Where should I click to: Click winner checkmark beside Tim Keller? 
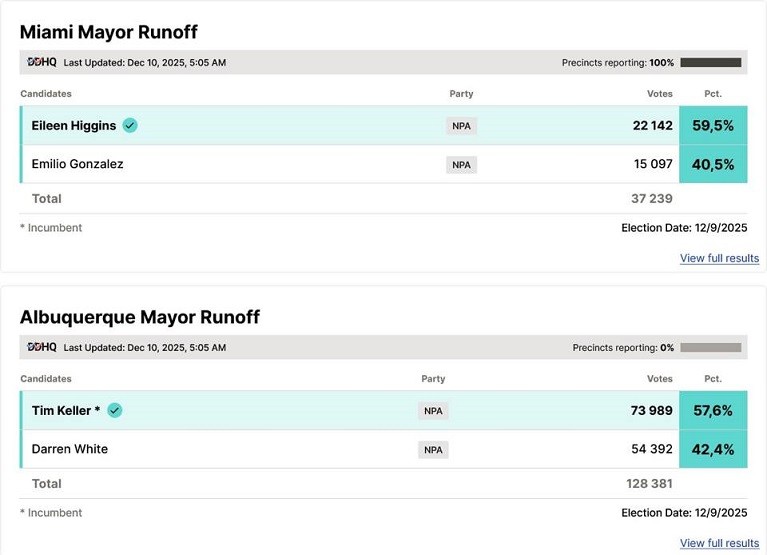pos(115,410)
